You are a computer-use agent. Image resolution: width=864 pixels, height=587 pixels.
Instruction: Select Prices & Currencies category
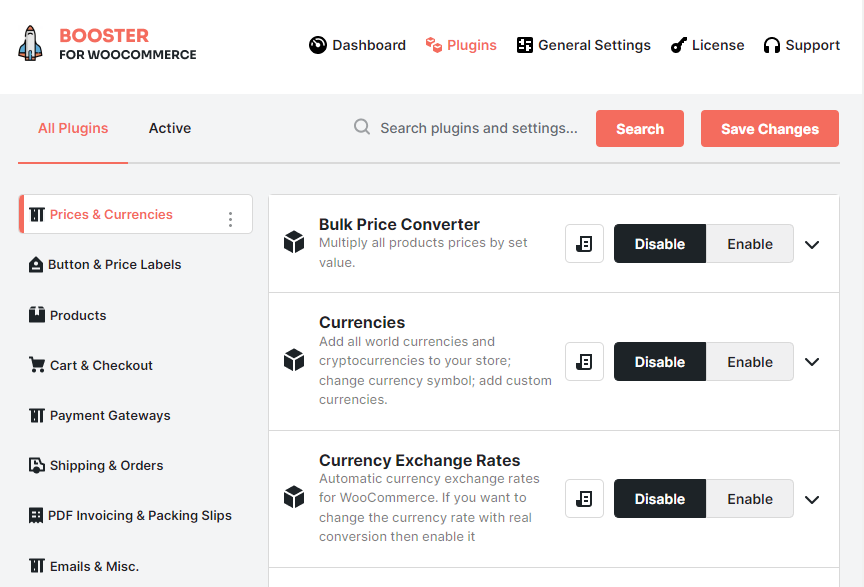(x=136, y=214)
